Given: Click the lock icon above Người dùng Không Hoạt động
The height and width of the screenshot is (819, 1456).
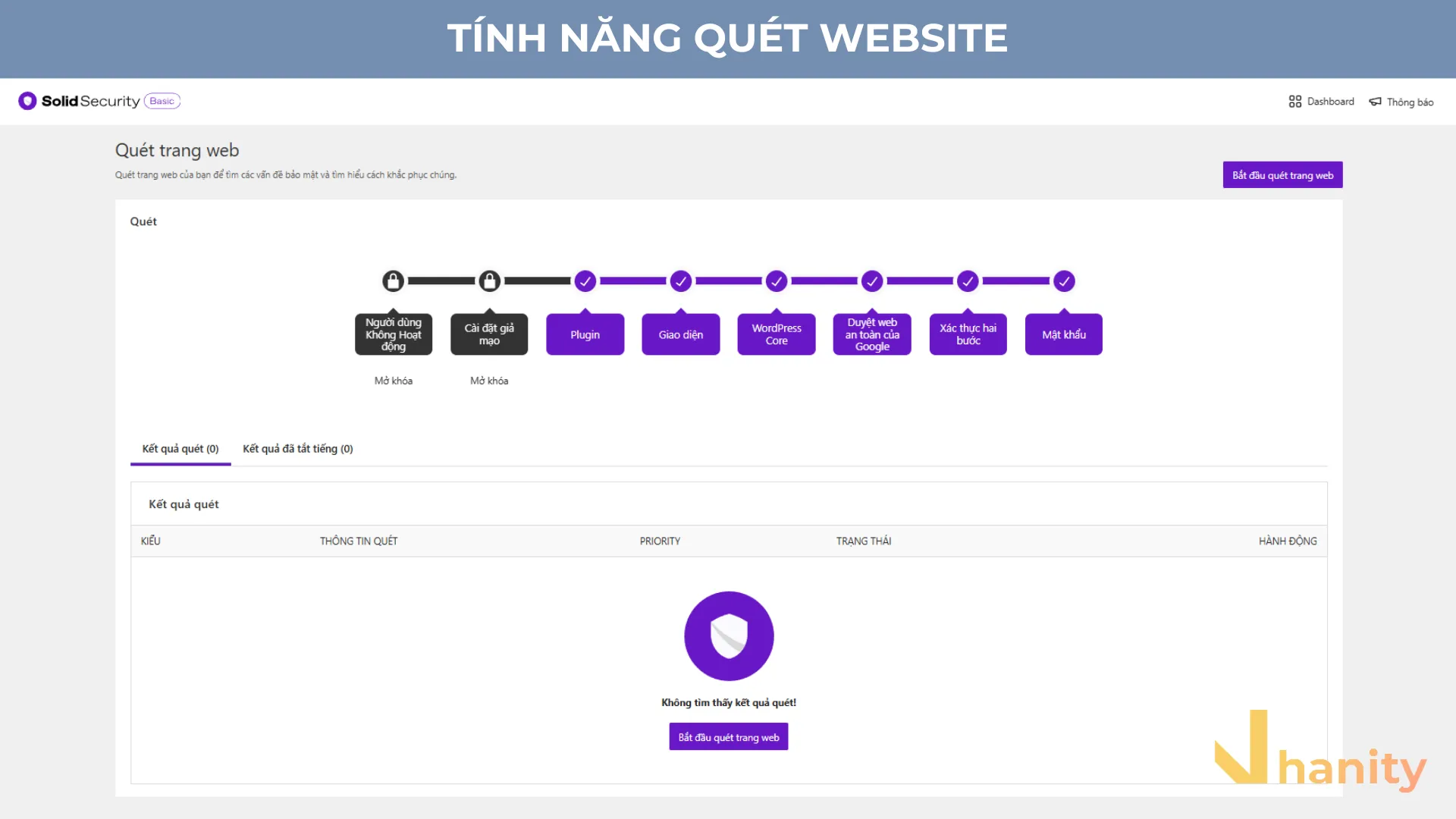Looking at the screenshot, I should point(393,281).
